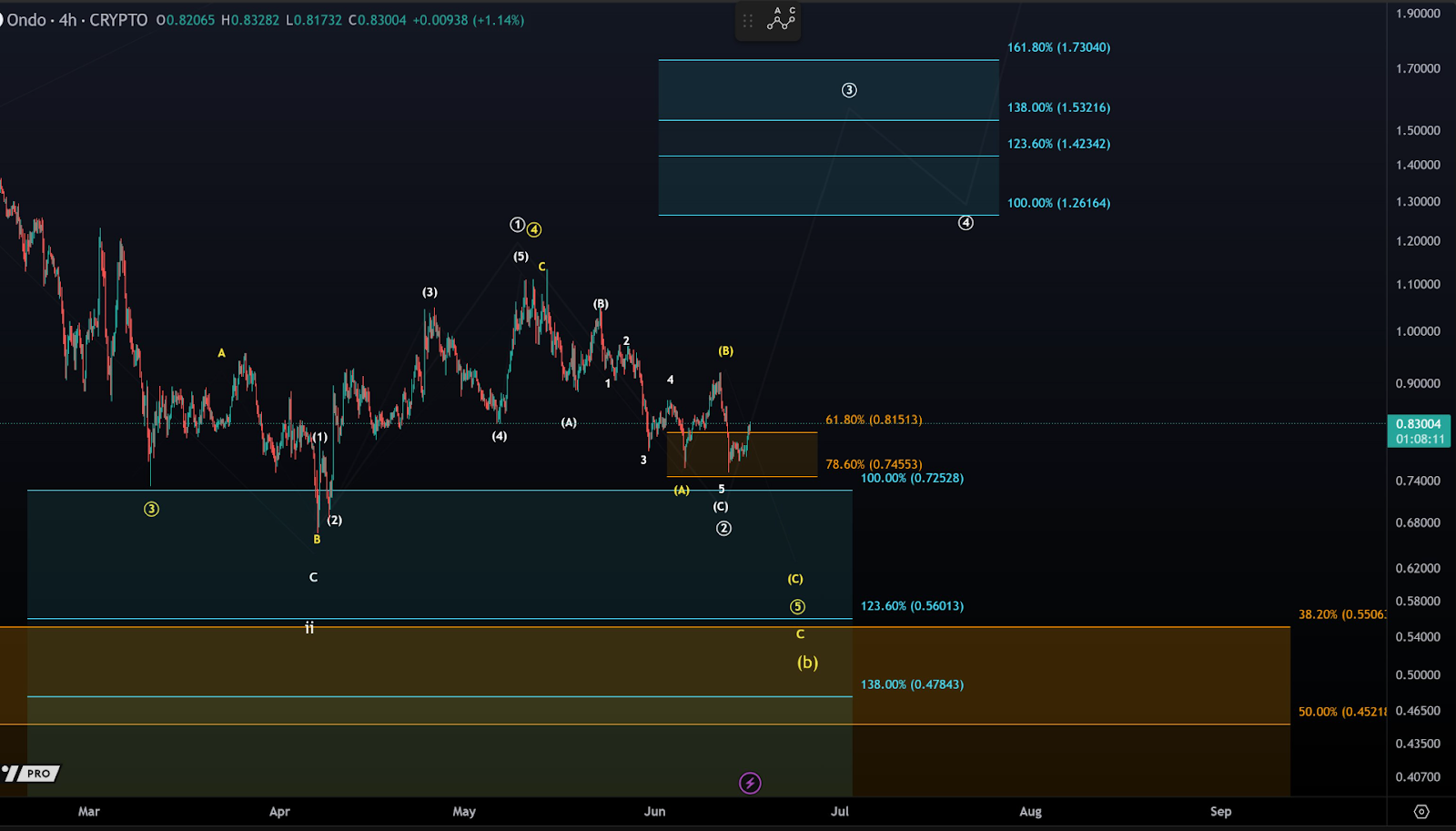Select the 161.80% (1.73040) Fibonacci label
The width and height of the screenshot is (1456, 831).
point(1058,47)
